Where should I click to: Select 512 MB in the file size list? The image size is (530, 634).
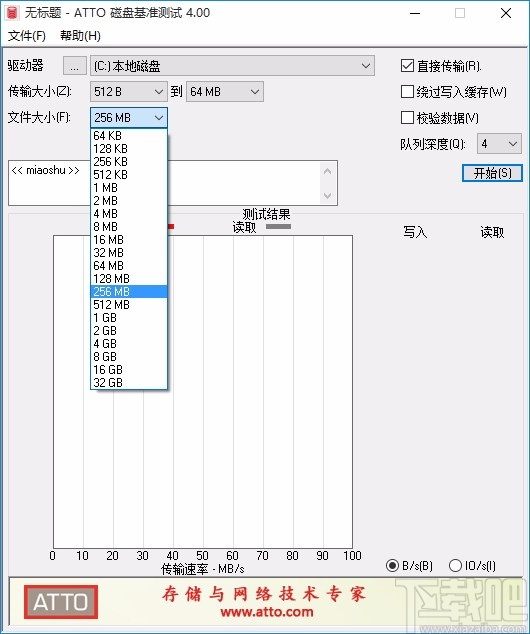(x=129, y=304)
